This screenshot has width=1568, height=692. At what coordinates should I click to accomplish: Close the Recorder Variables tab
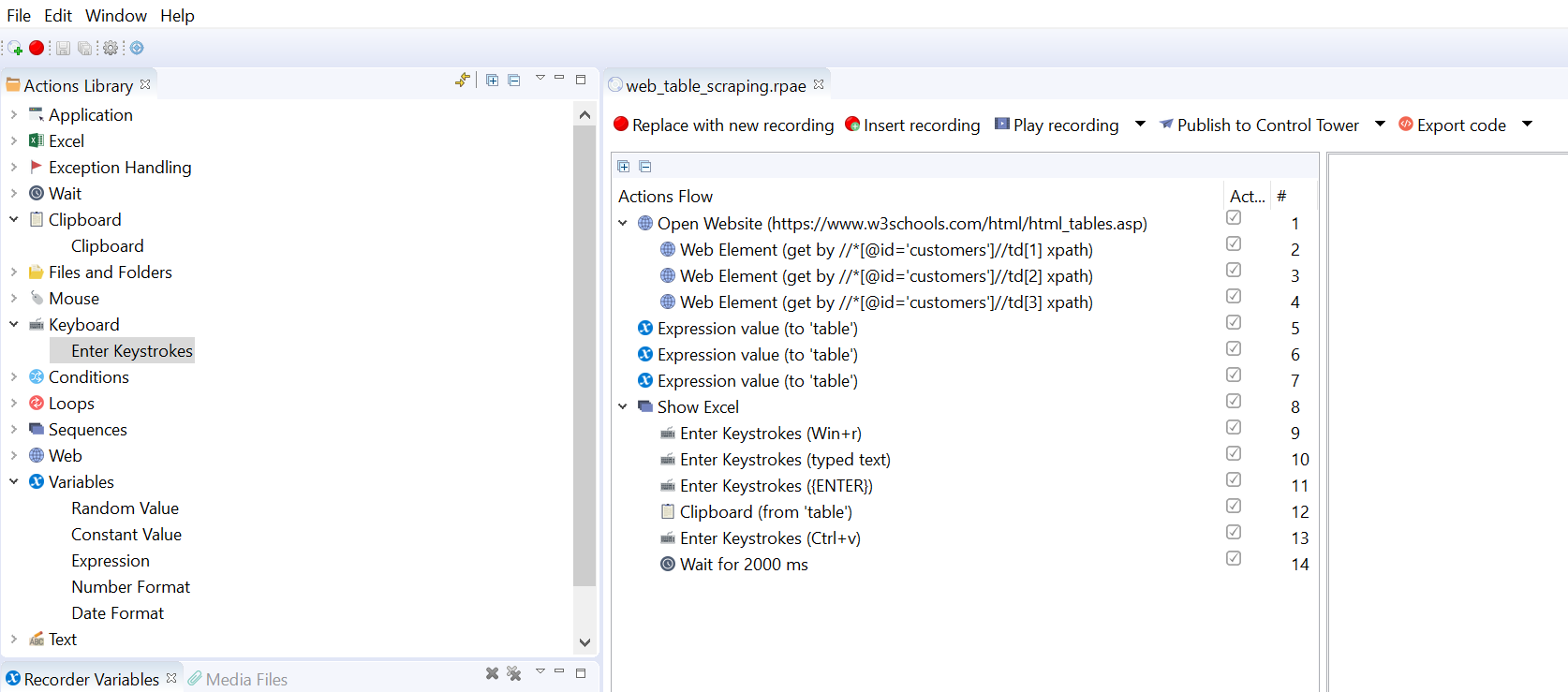point(171,678)
